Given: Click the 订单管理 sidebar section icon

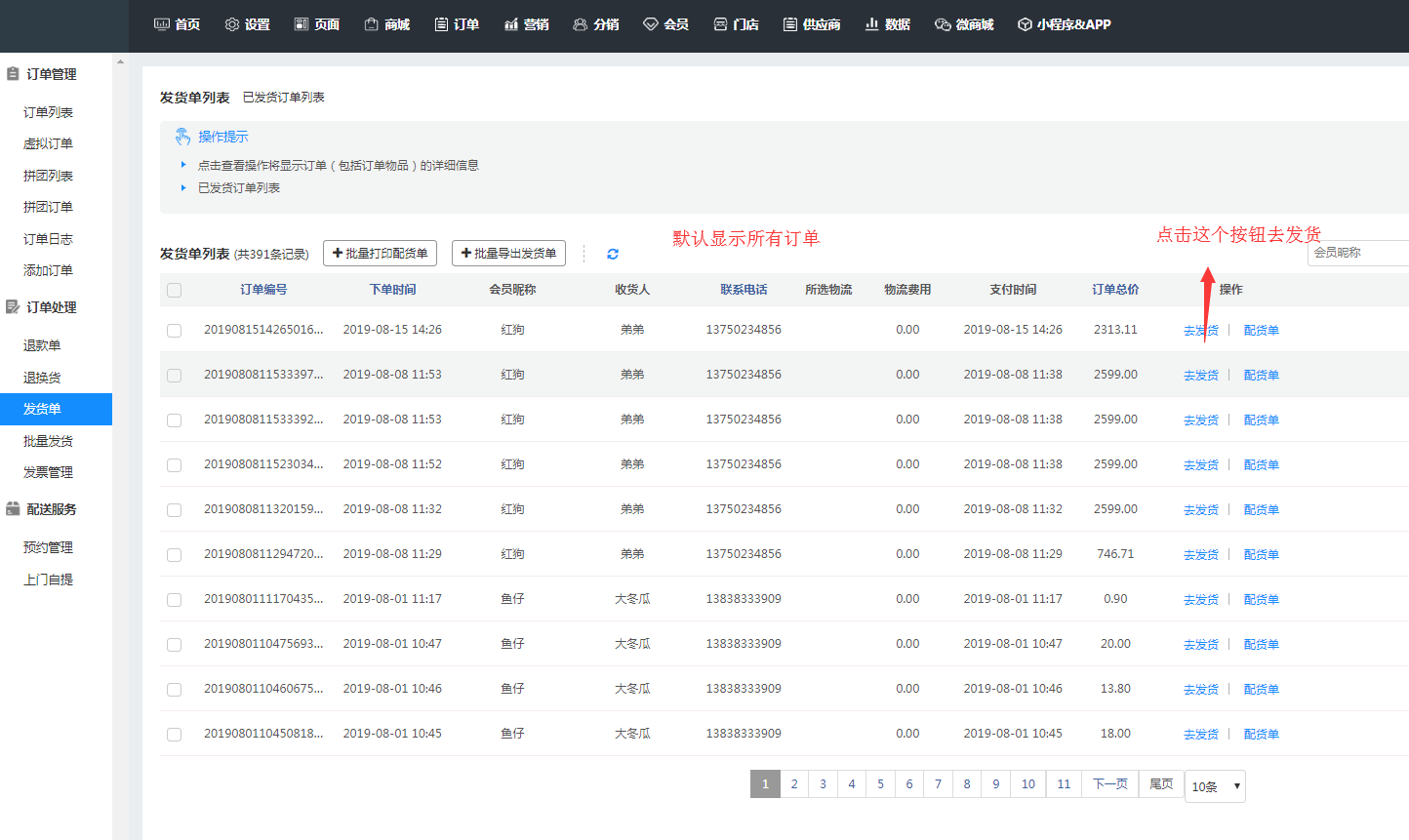Looking at the screenshot, I should (13, 74).
